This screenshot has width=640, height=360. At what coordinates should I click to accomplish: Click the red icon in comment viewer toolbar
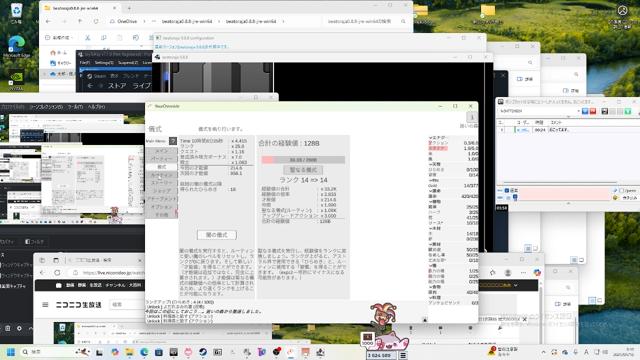click(593, 111)
